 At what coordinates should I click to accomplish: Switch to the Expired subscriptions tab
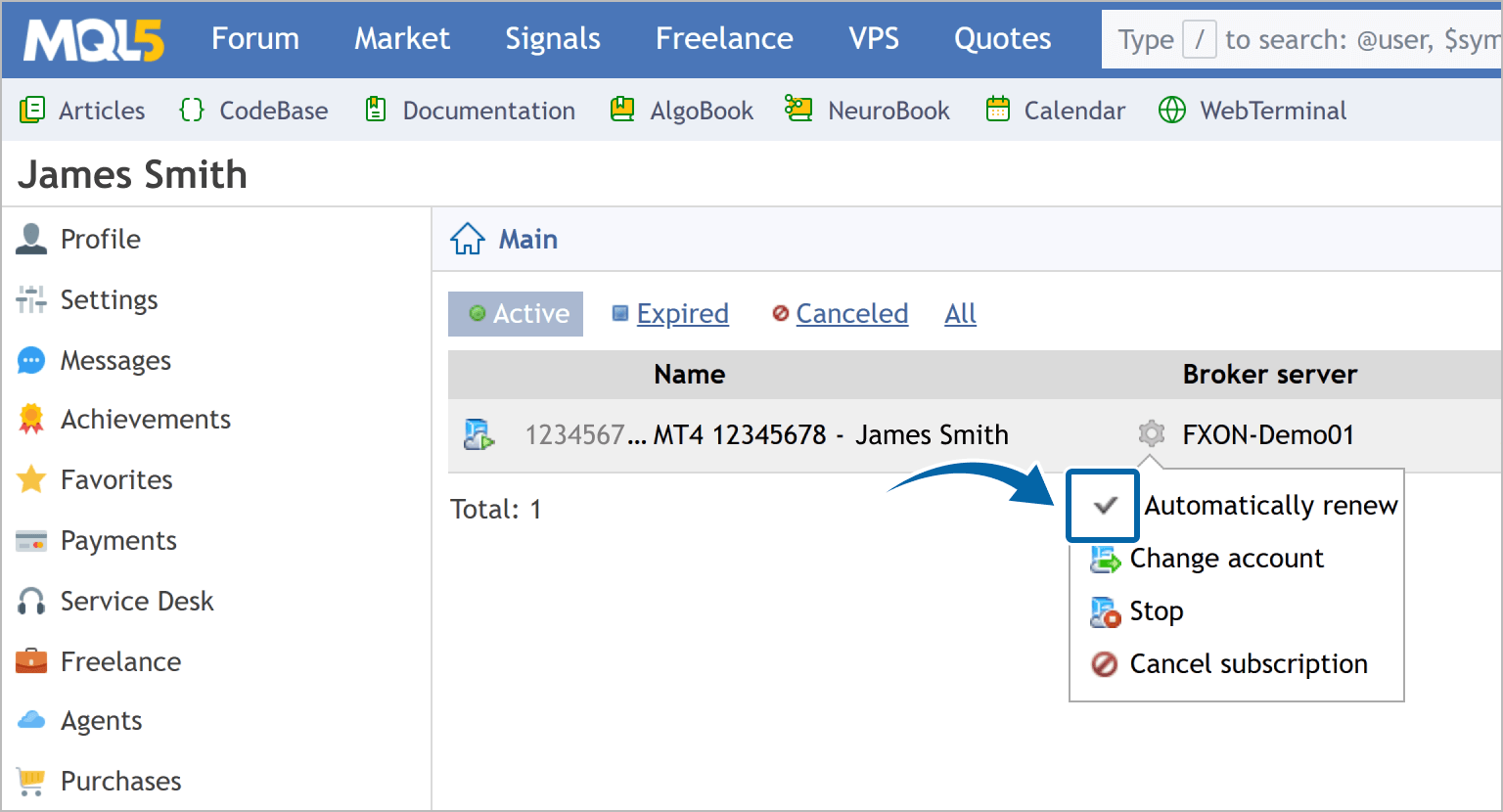tap(683, 314)
